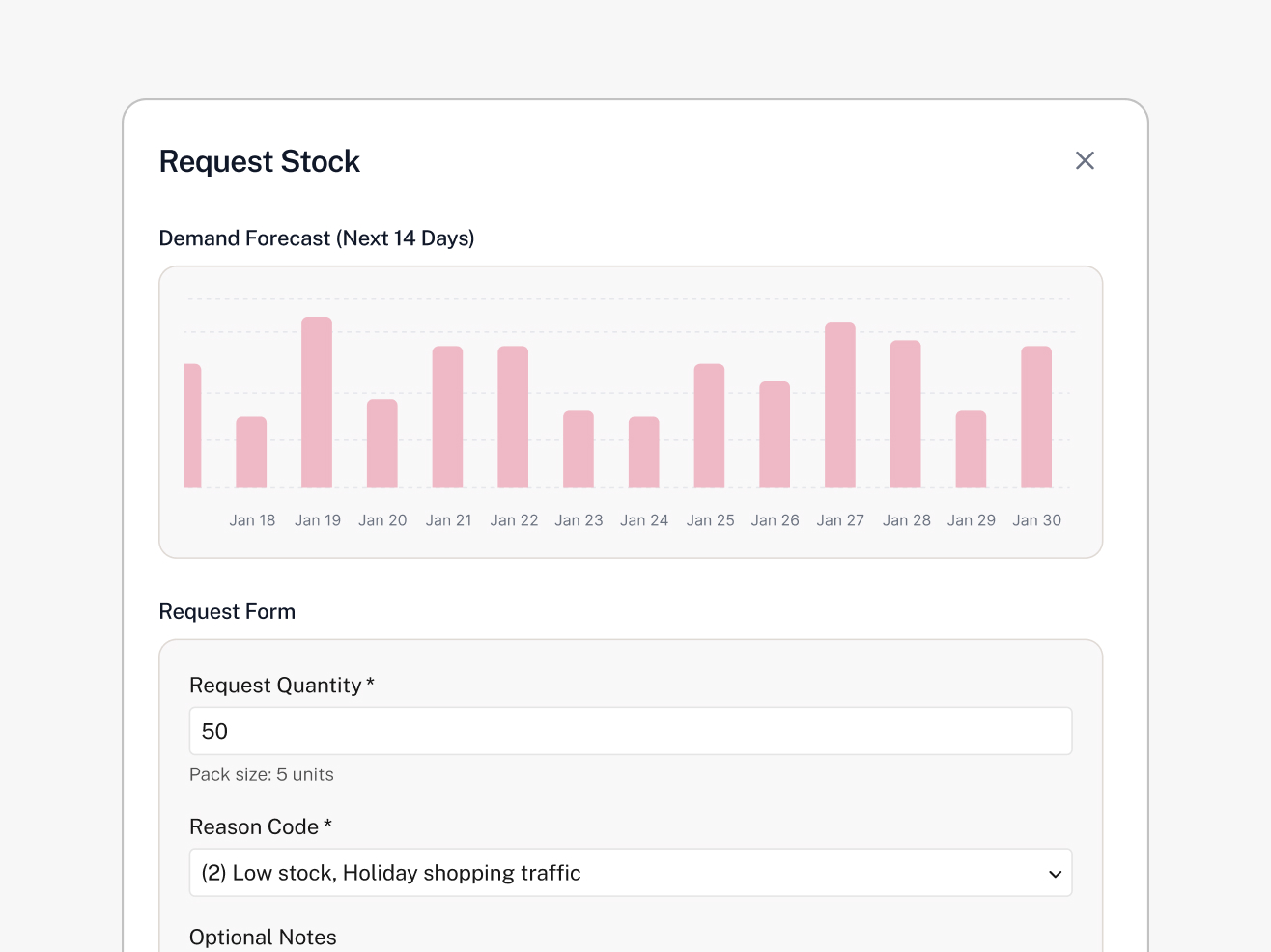
Task: Choose the Jan 27 bar in chart
Action: point(840,405)
